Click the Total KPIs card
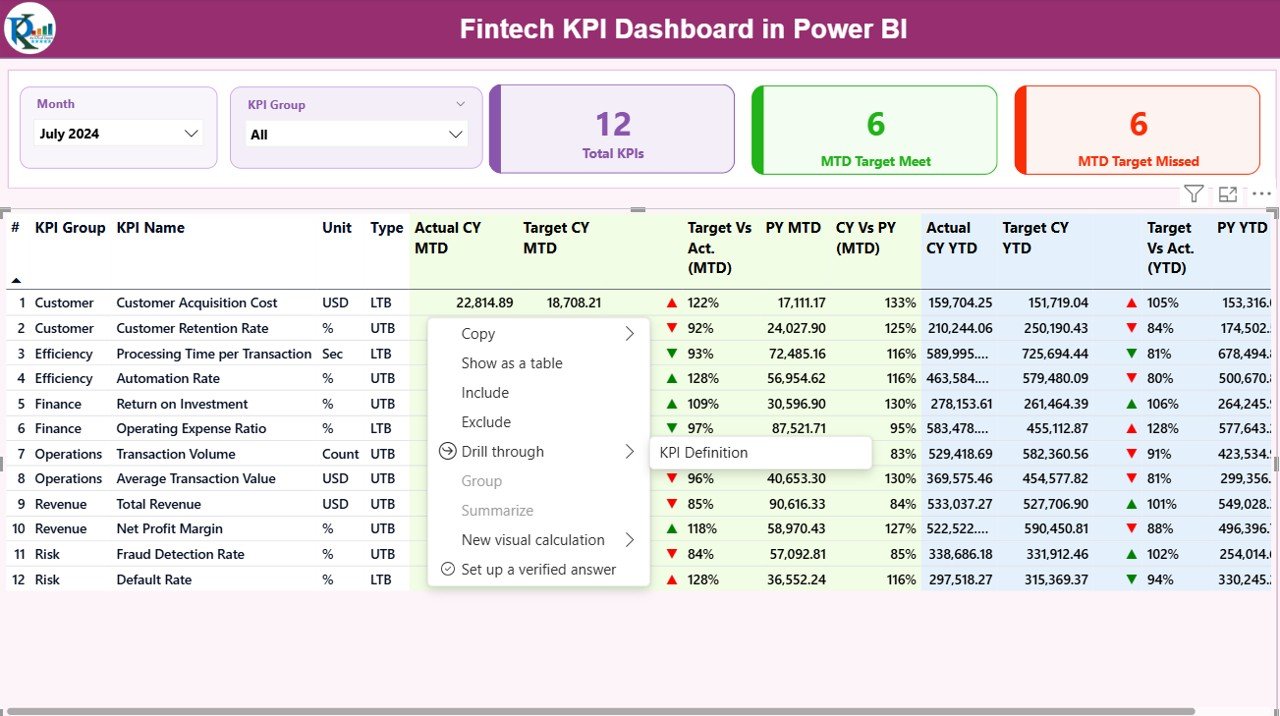1280x716 pixels. (612, 130)
